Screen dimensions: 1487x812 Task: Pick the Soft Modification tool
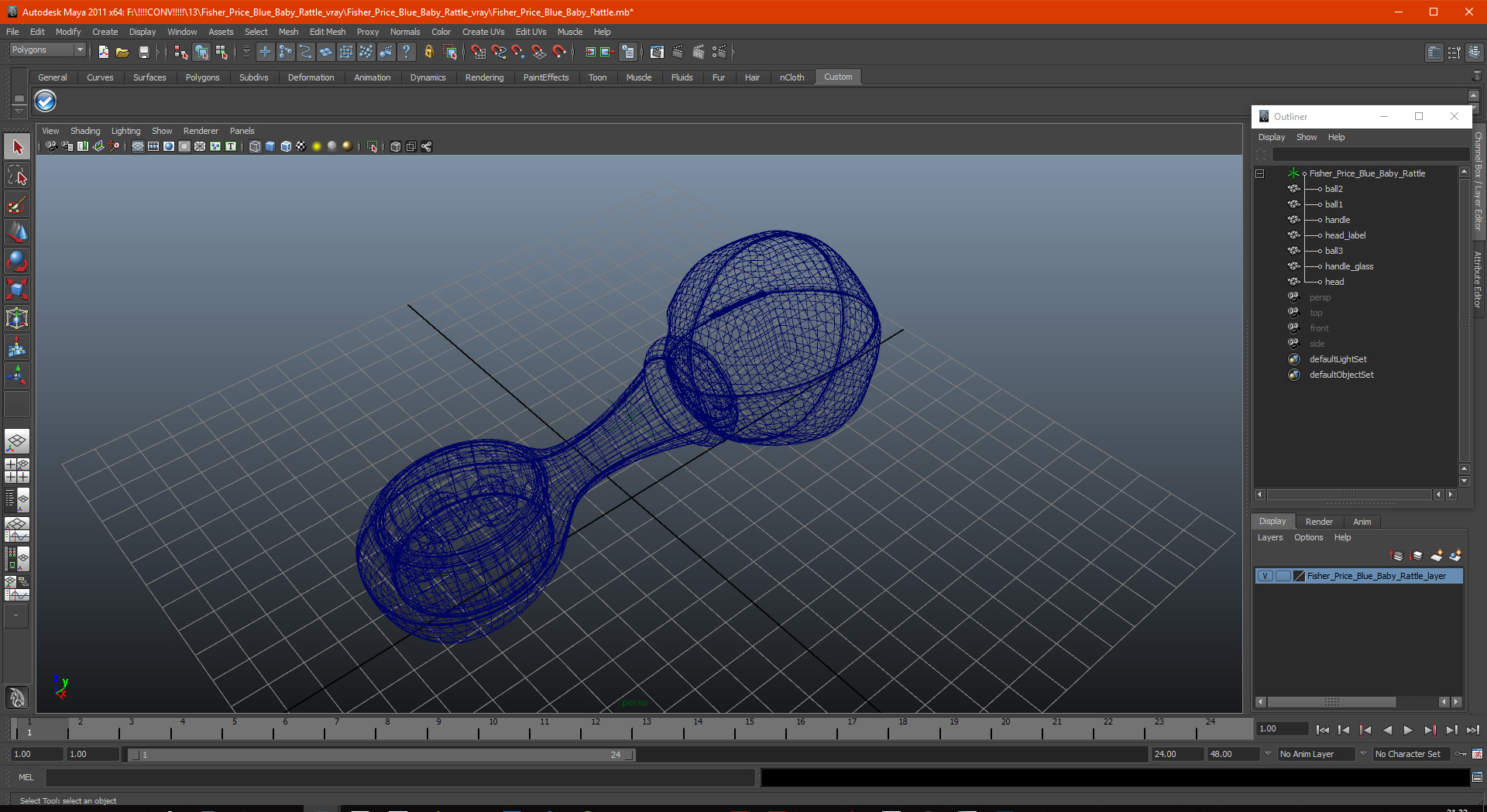coord(17,347)
